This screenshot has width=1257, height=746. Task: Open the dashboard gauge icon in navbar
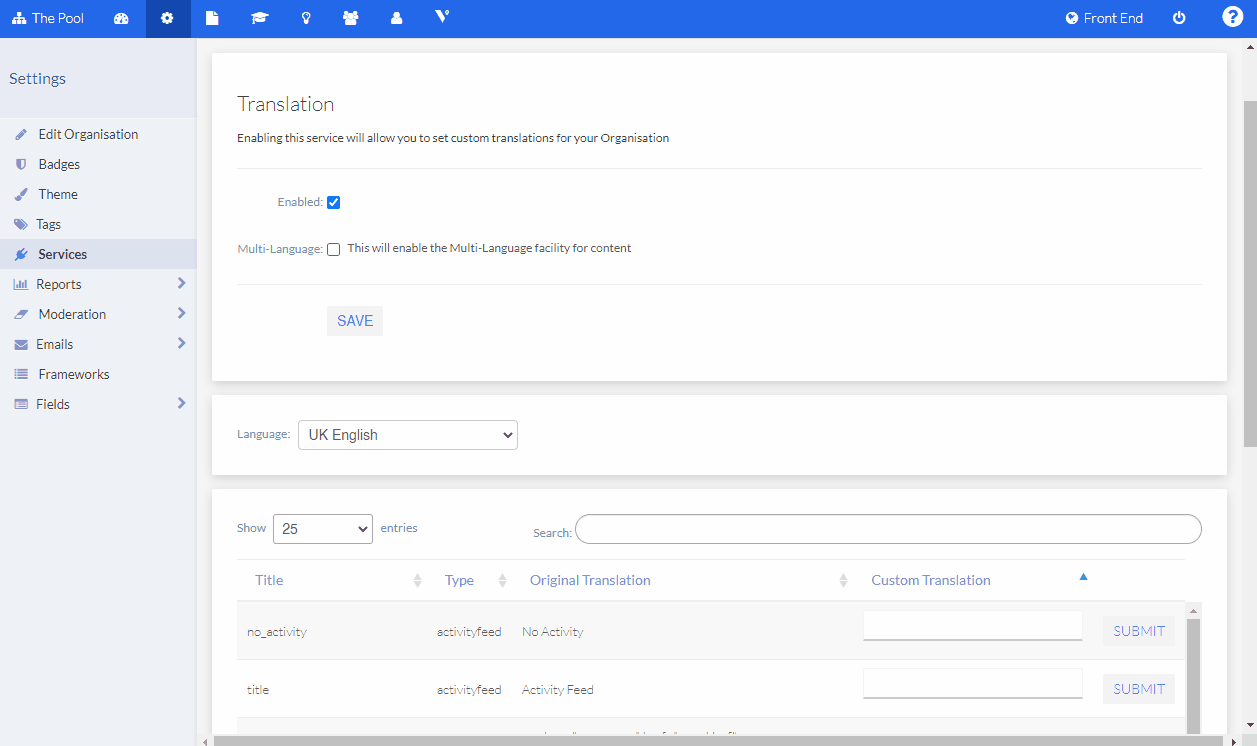click(x=121, y=19)
